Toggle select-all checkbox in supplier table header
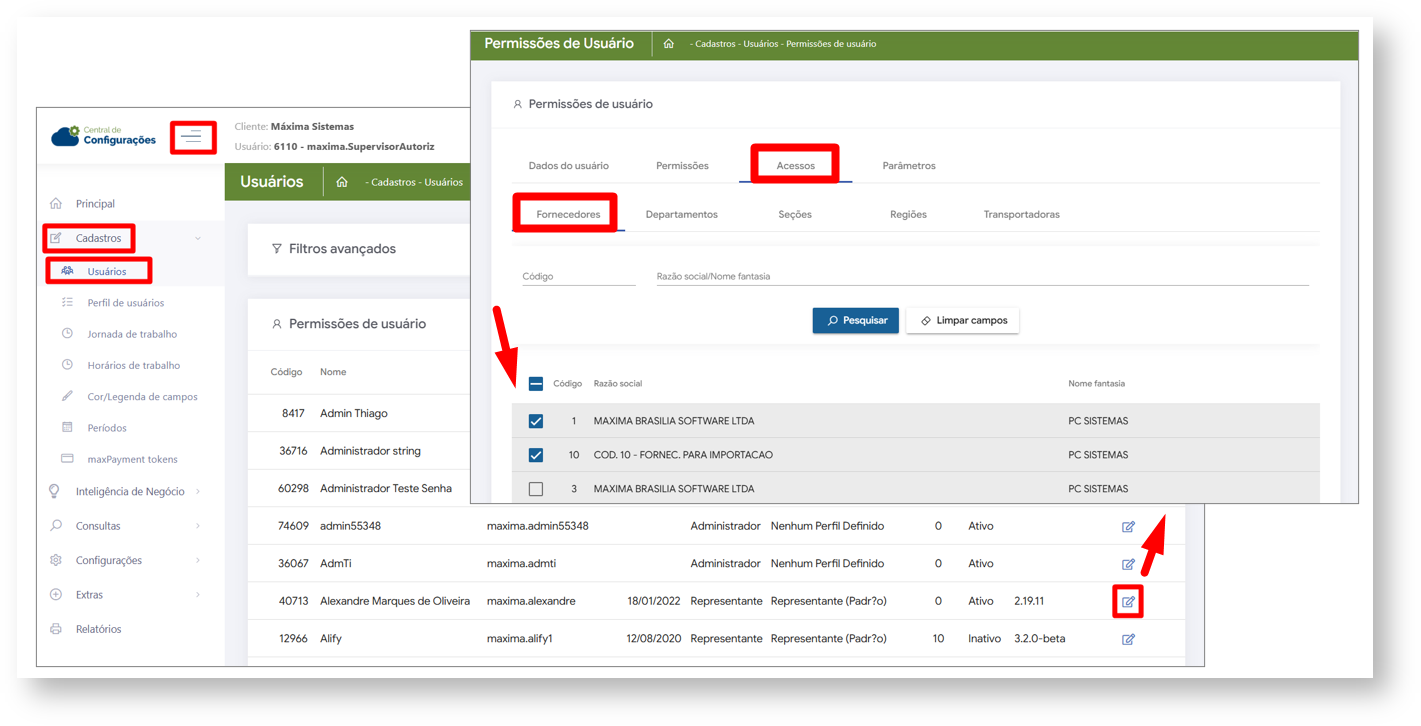The width and height of the screenshot is (1421, 726). point(536,384)
